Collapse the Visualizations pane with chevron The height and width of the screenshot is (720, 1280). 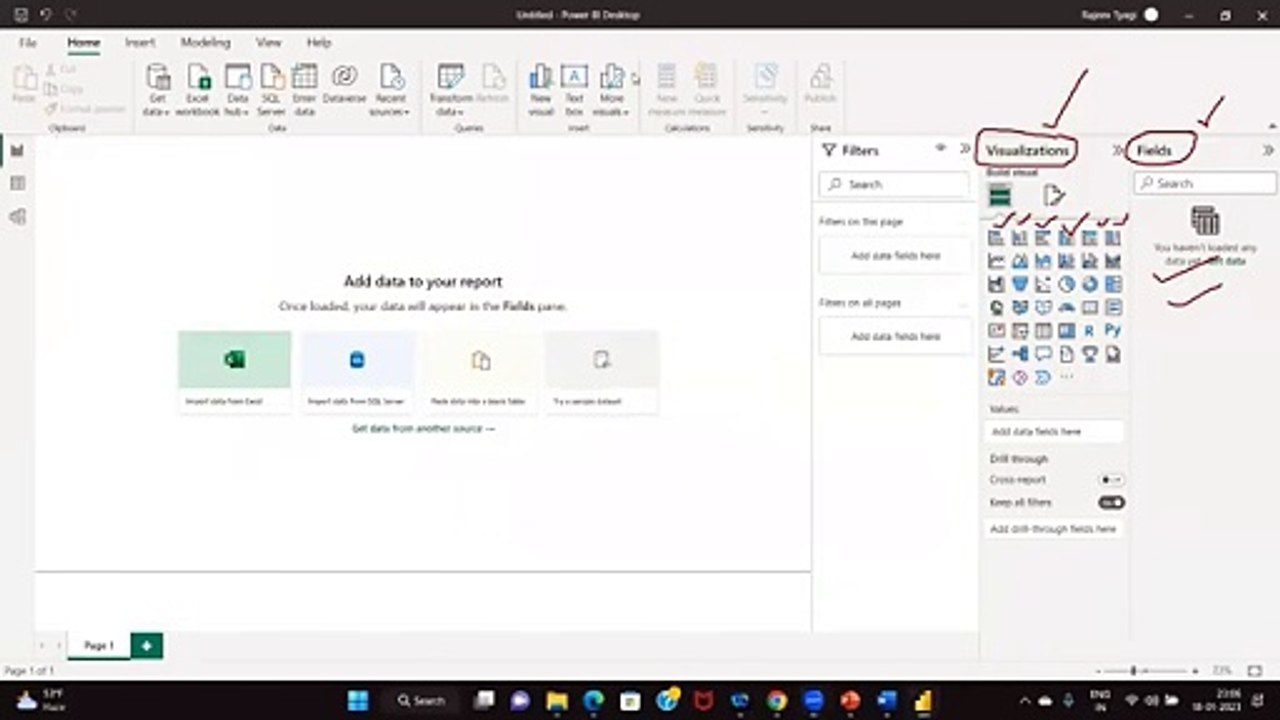(1118, 150)
